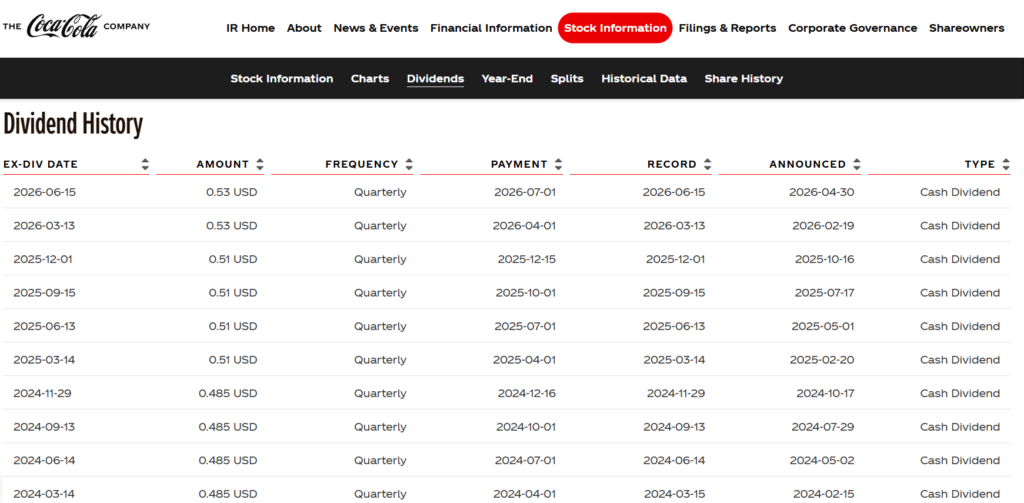
Task: Select ex-div date 2026-06-15
Action: click(44, 192)
